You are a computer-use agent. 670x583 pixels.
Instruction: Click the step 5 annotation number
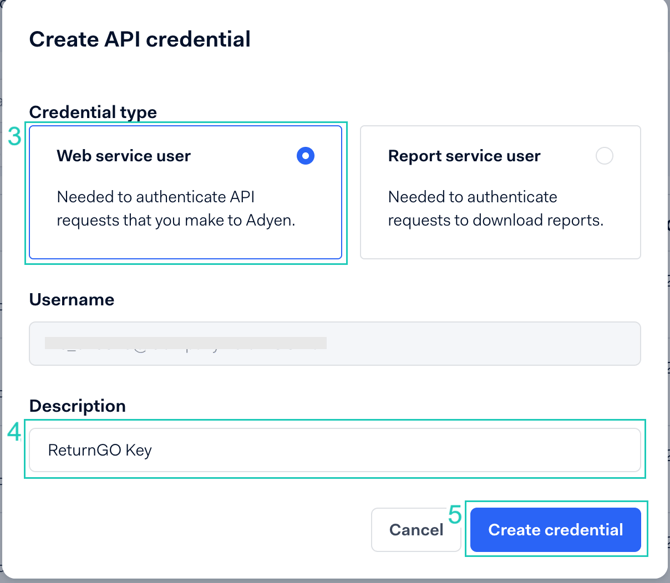[455, 515]
